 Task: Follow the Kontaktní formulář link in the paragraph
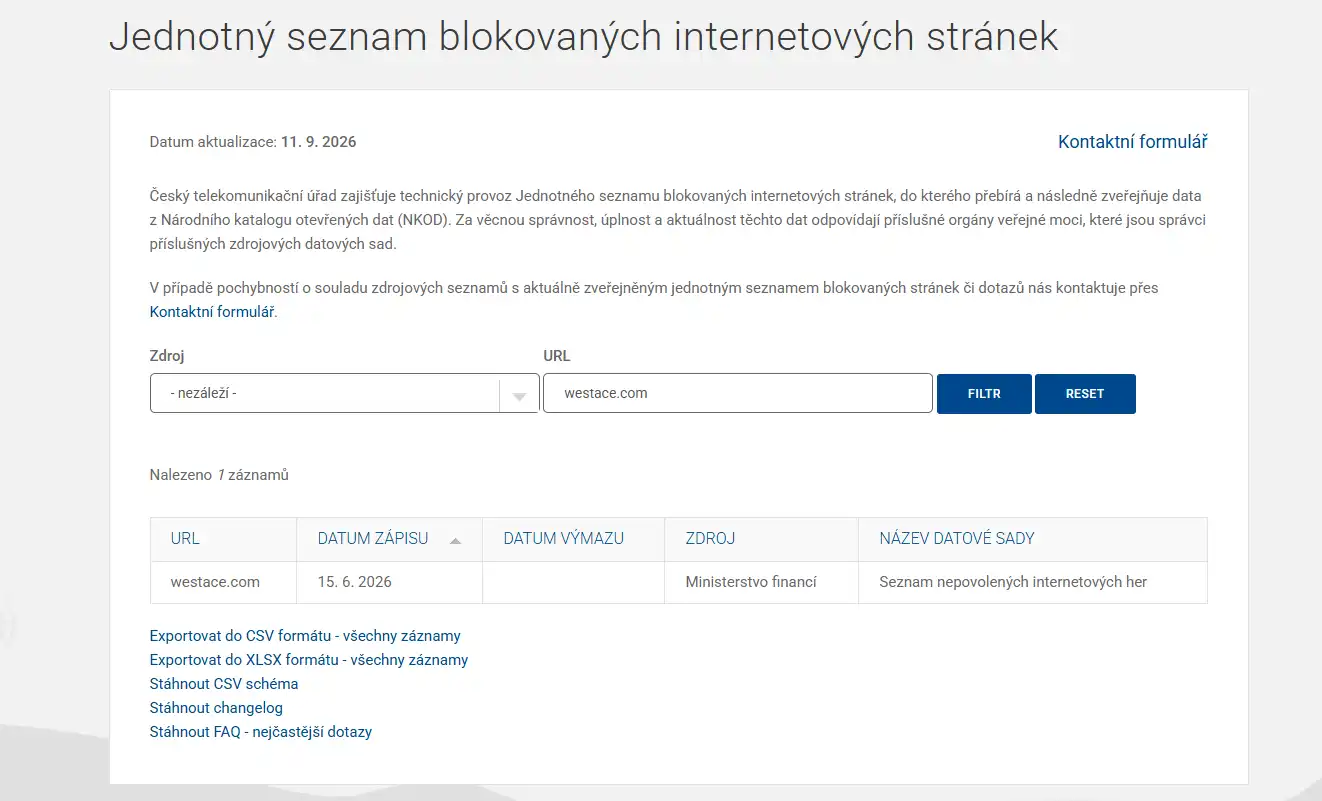pyautogui.click(x=212, y=312)
